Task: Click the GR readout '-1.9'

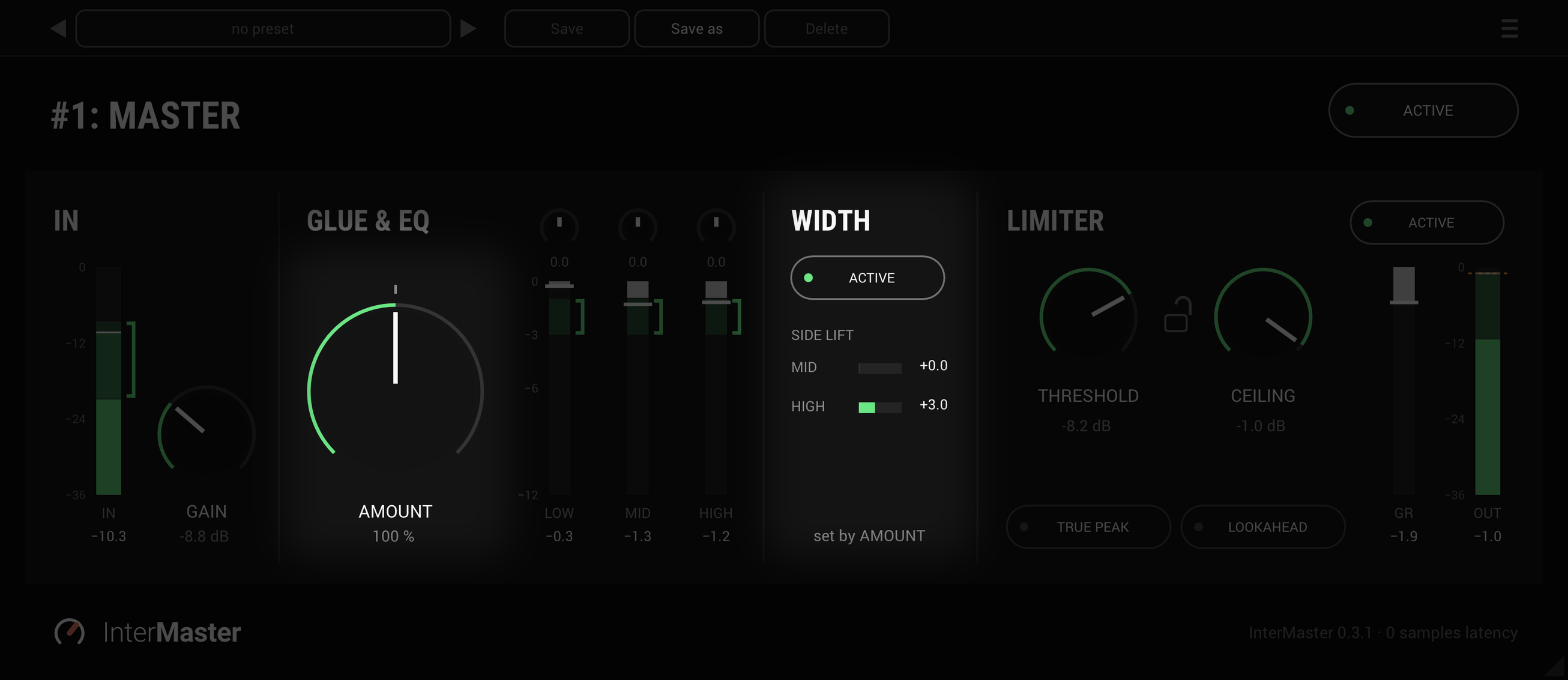Action: click(x=1404, y=536)
